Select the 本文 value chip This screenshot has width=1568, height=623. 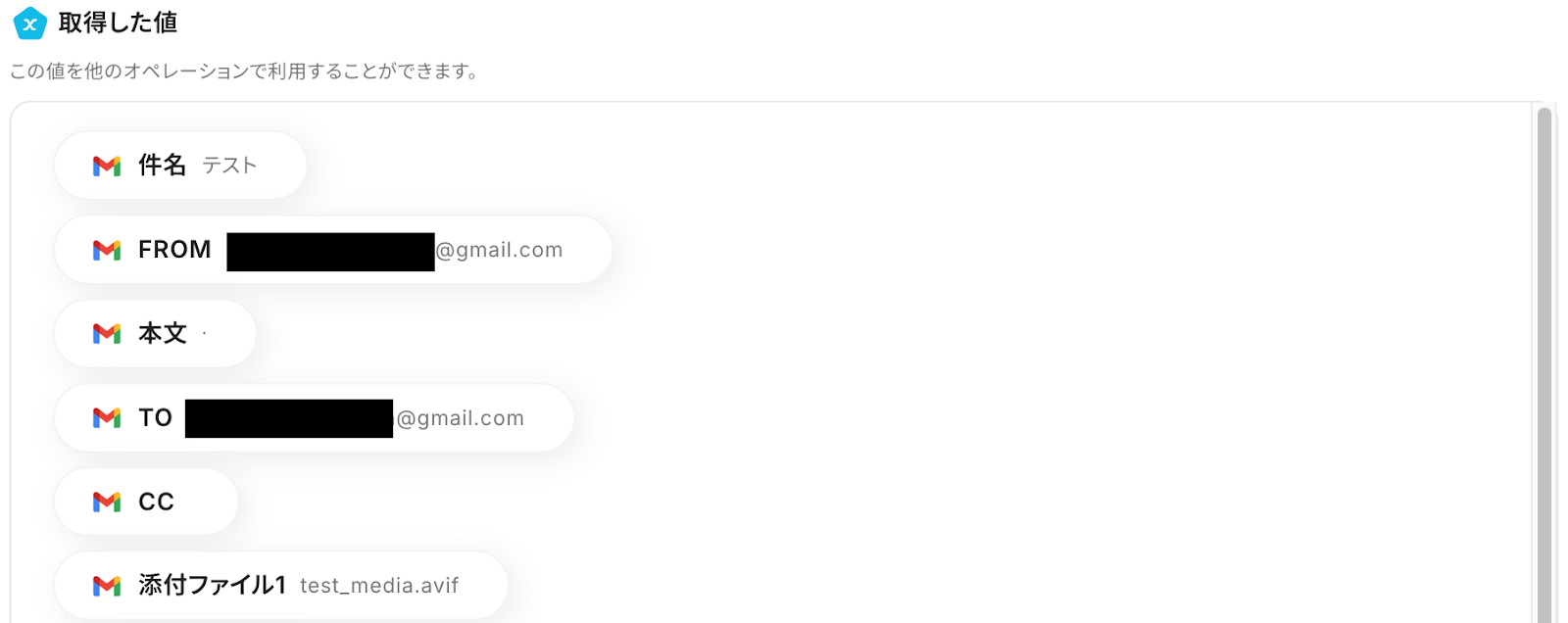point(155,334)
